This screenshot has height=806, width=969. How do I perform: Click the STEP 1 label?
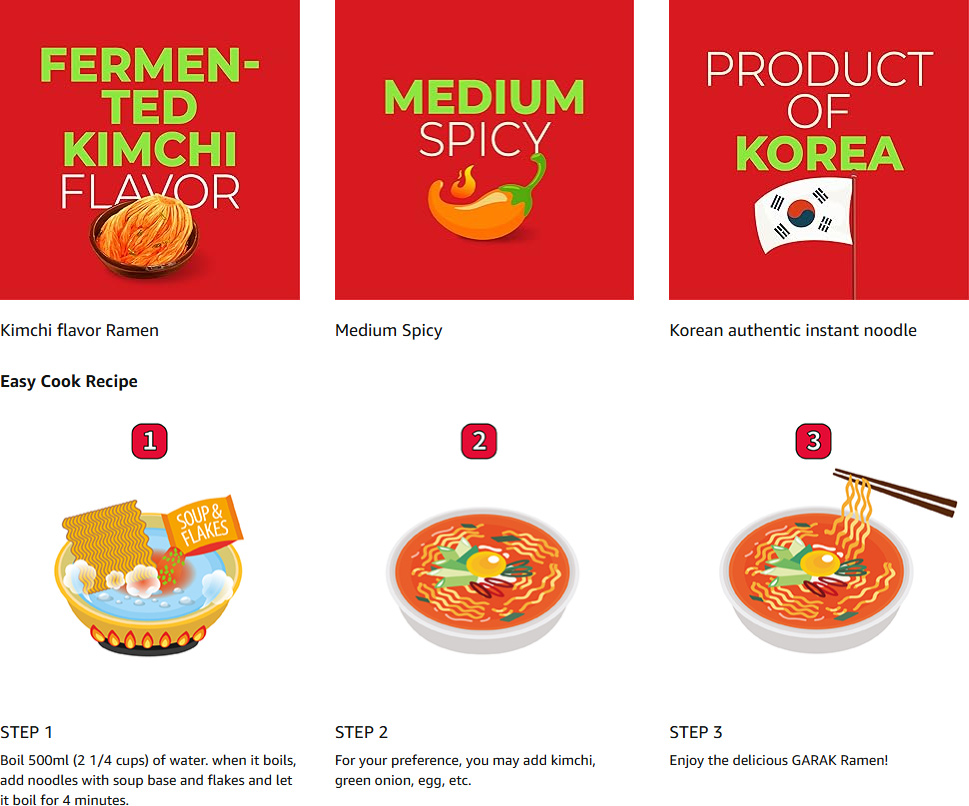coord(27,732)
